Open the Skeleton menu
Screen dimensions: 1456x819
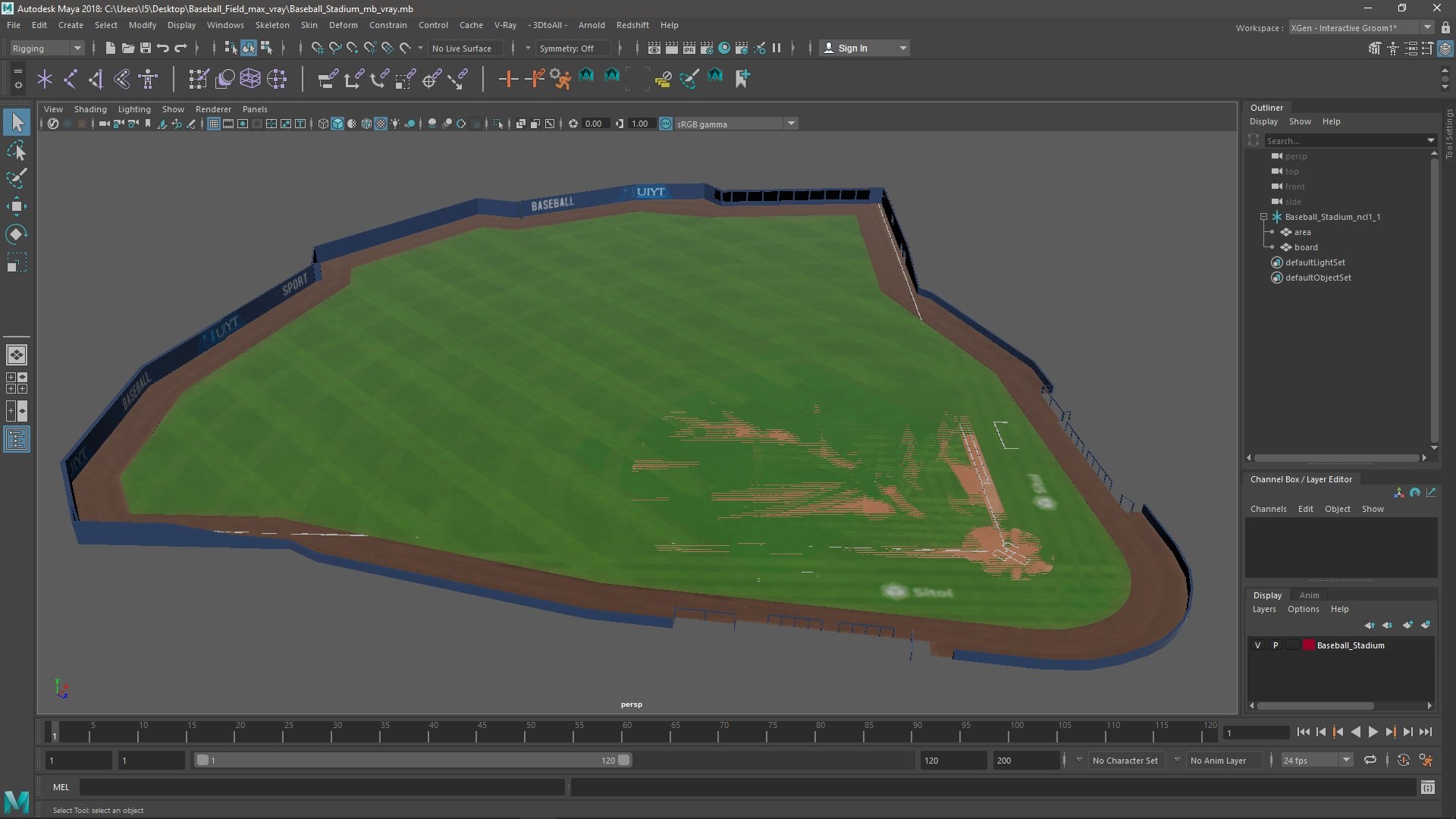click(x=271, y=25)
